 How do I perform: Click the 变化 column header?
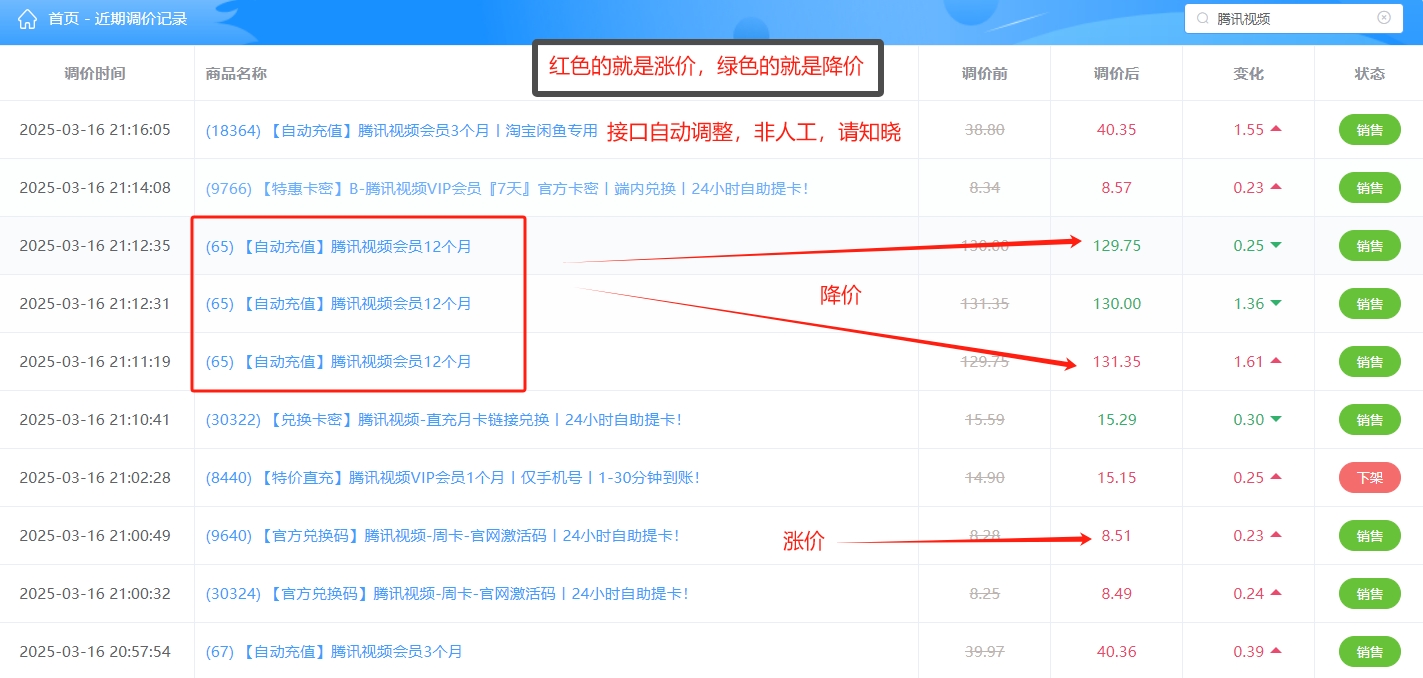[x=1249, y=74]
